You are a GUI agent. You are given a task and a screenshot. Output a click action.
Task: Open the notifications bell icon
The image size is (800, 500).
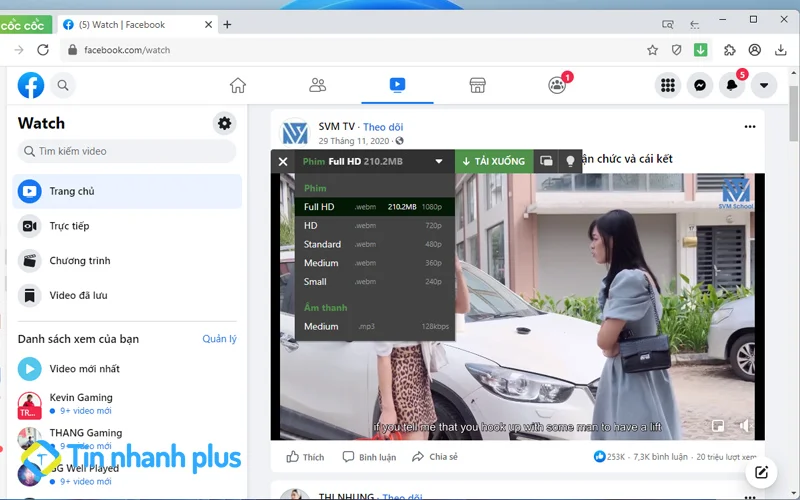coord(732,85)
